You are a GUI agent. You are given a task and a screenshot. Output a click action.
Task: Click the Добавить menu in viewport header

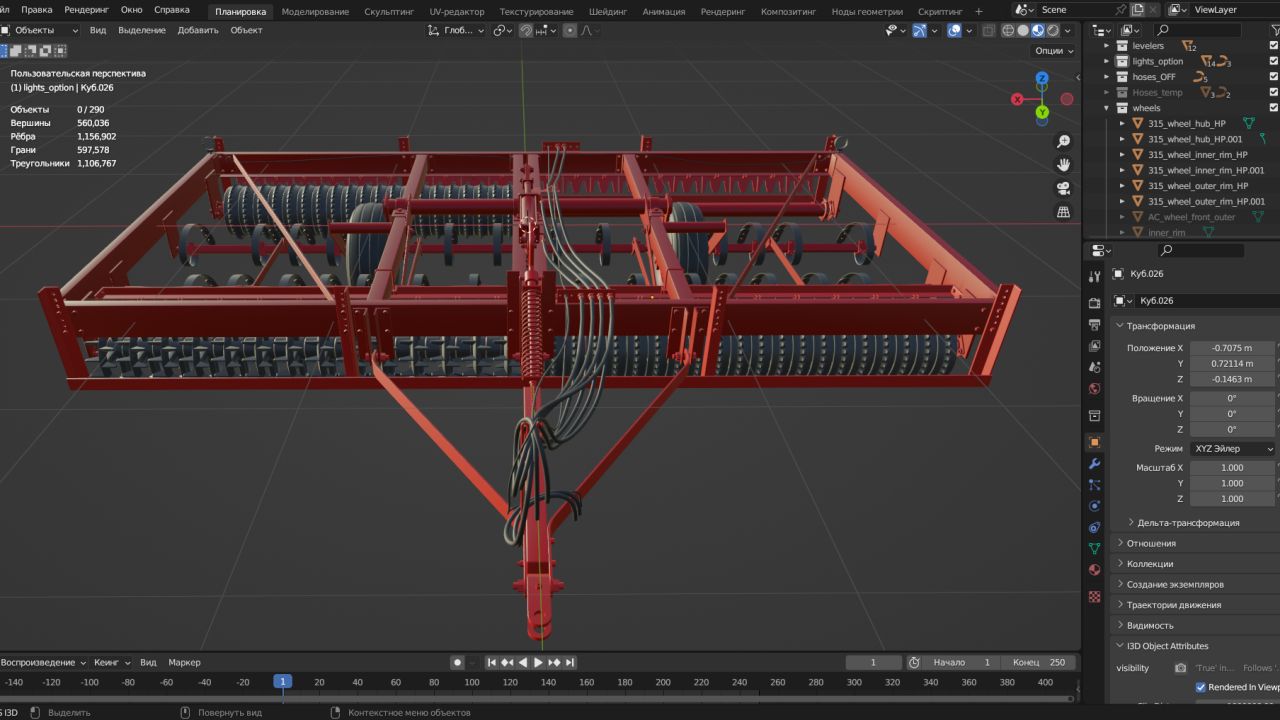(x=198, y=30)
